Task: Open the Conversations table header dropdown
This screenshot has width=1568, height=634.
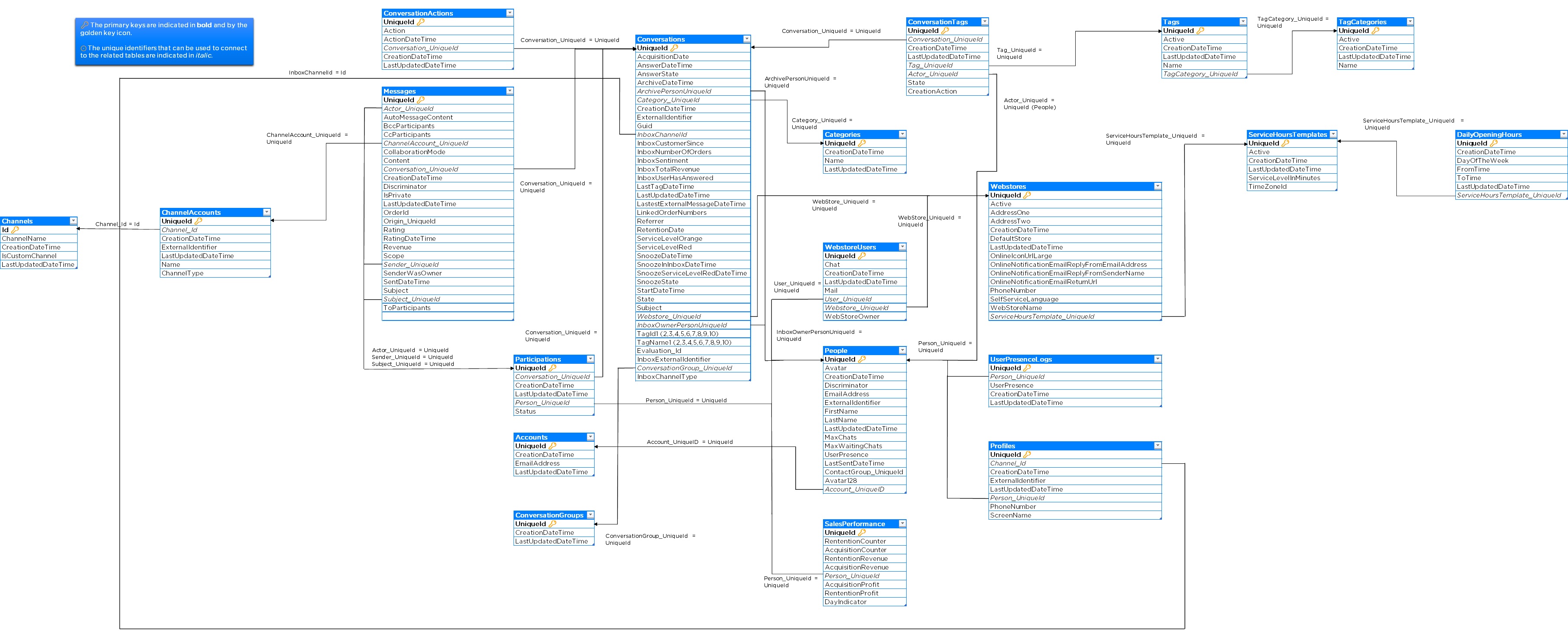Action: pos(746,39)
